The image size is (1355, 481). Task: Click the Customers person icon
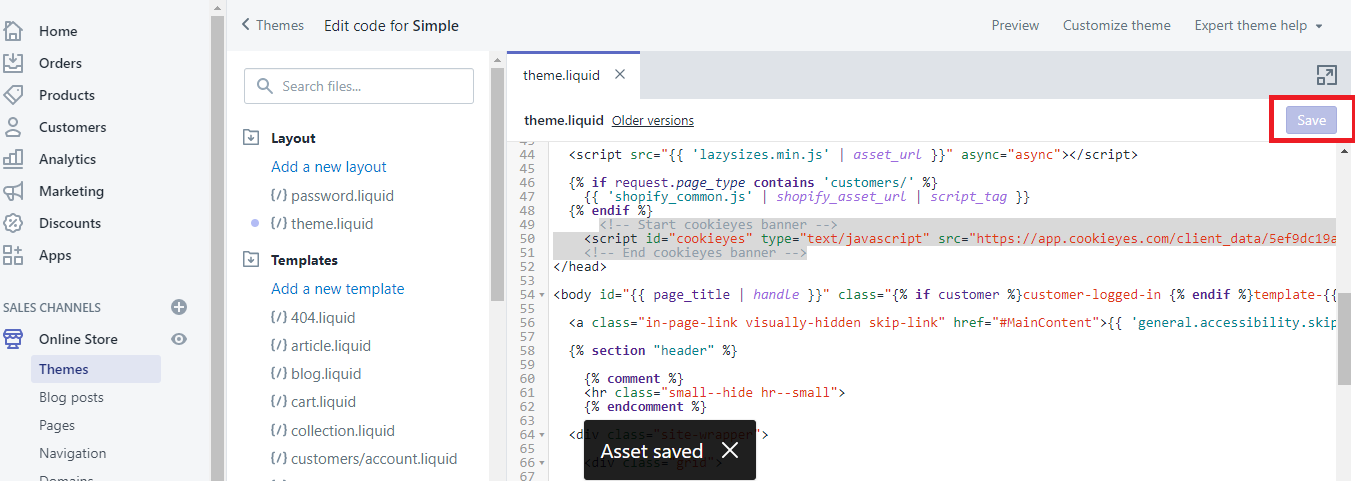(x=13, y=127)
